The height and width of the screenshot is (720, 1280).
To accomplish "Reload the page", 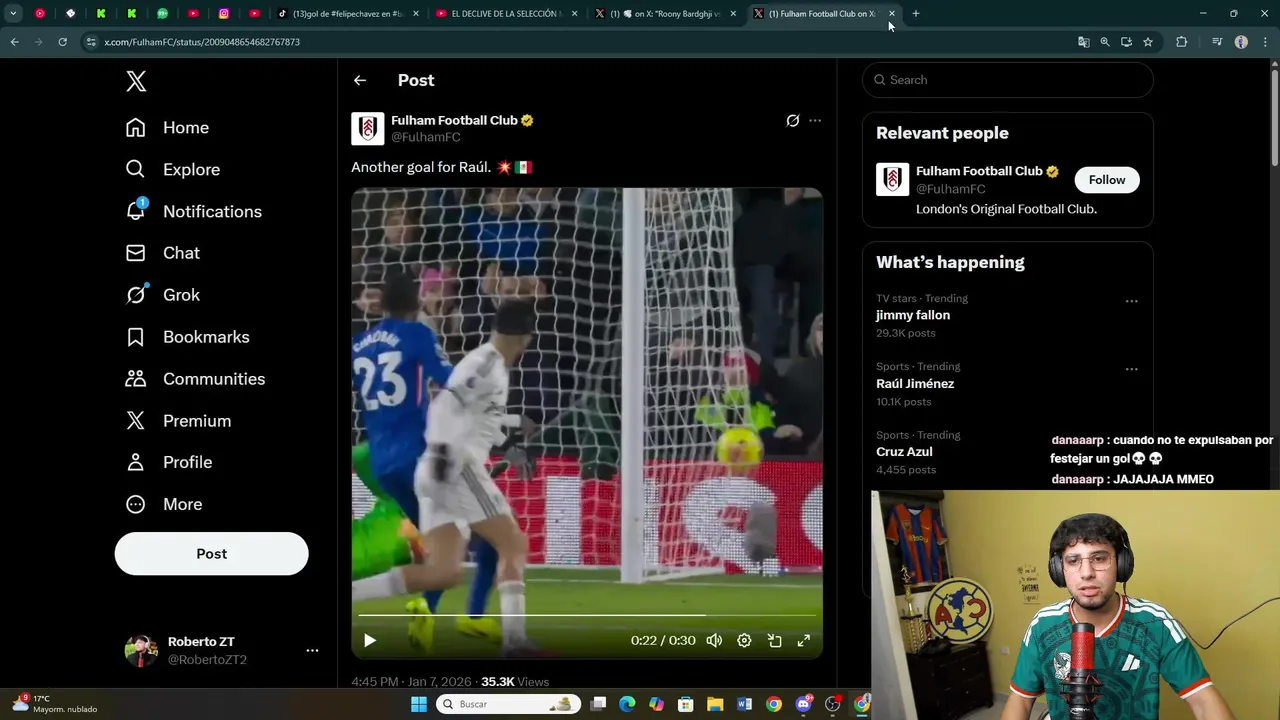I will click(62, 42).
